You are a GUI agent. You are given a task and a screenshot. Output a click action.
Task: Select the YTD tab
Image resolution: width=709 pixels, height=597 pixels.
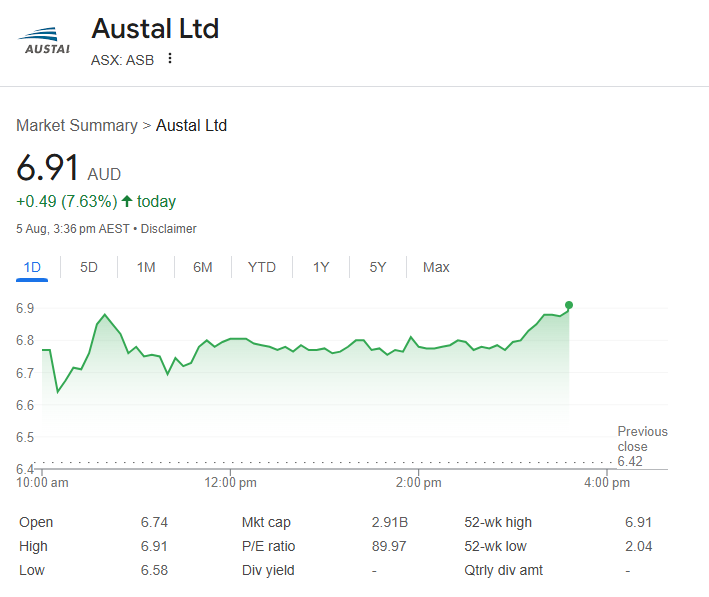(x=261, y=267)
